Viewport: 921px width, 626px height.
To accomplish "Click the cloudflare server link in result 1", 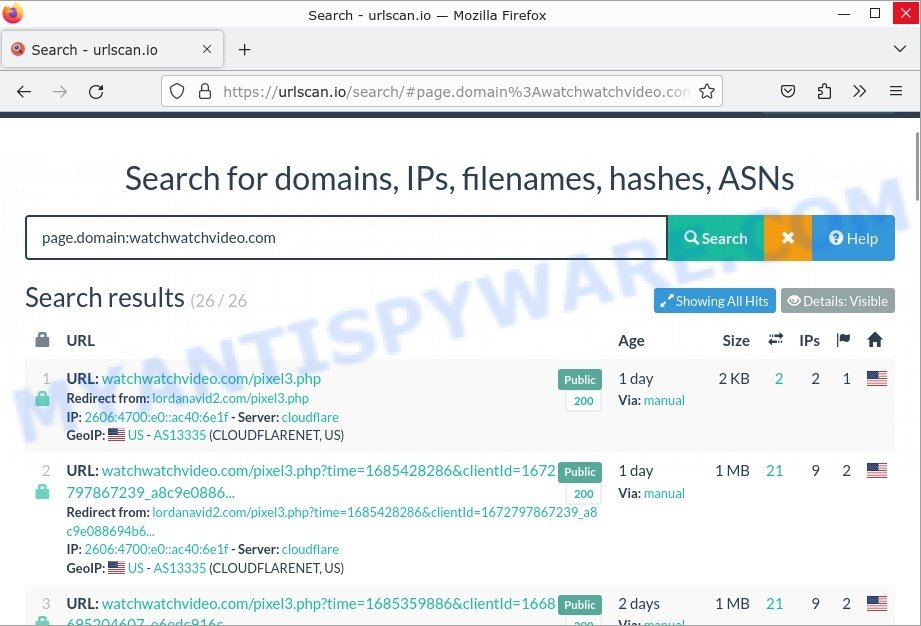I will 310,417.
